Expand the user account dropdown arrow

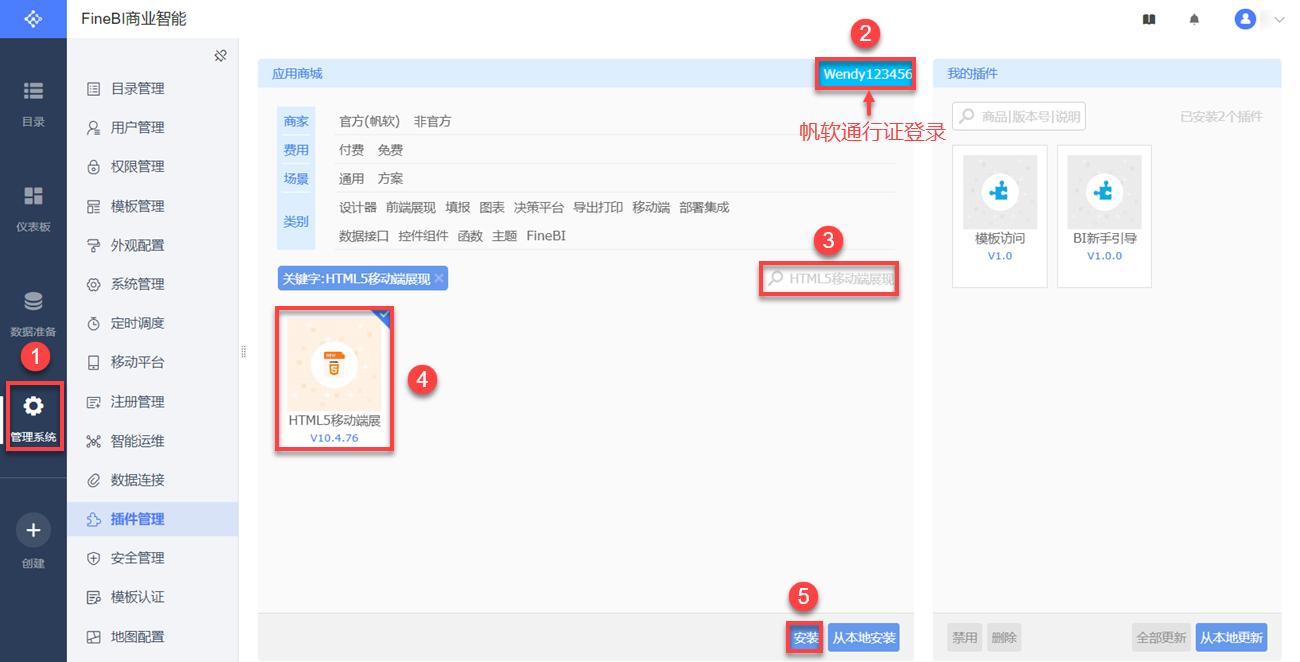(x=1279, y=19)
